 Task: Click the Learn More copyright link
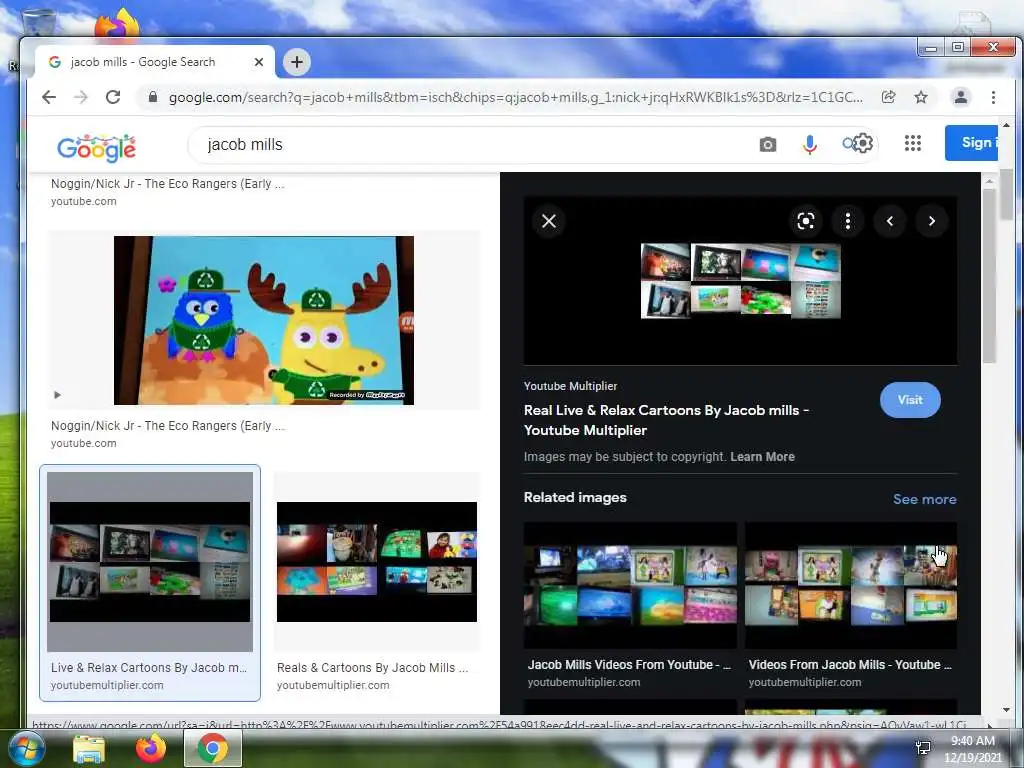coord(762,456)
